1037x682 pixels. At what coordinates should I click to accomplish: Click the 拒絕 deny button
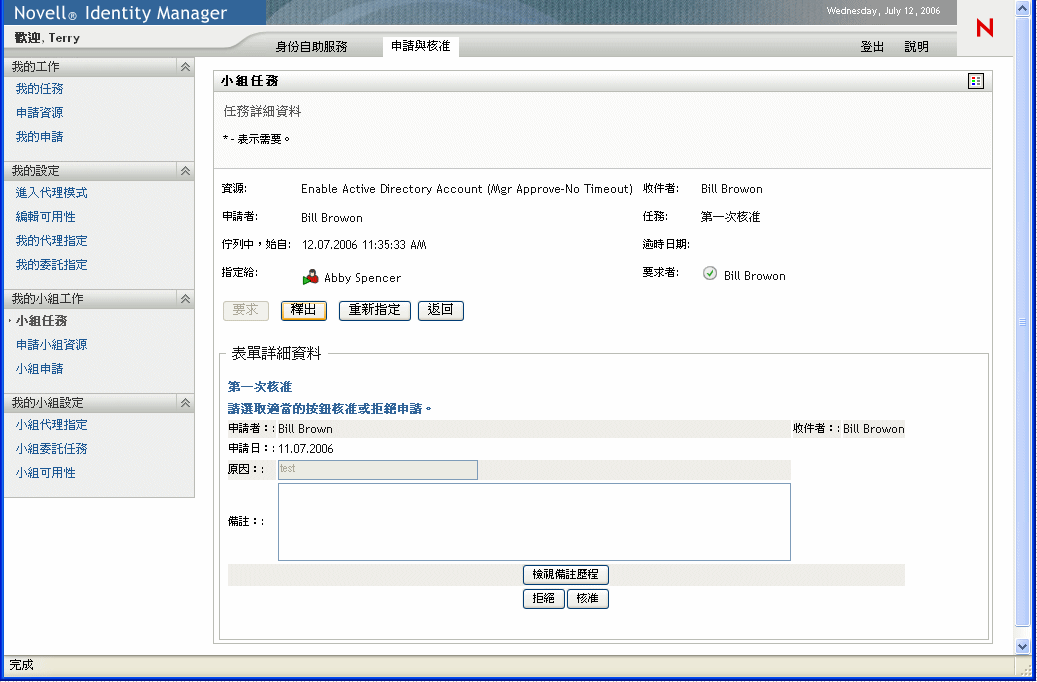[544, 599]
